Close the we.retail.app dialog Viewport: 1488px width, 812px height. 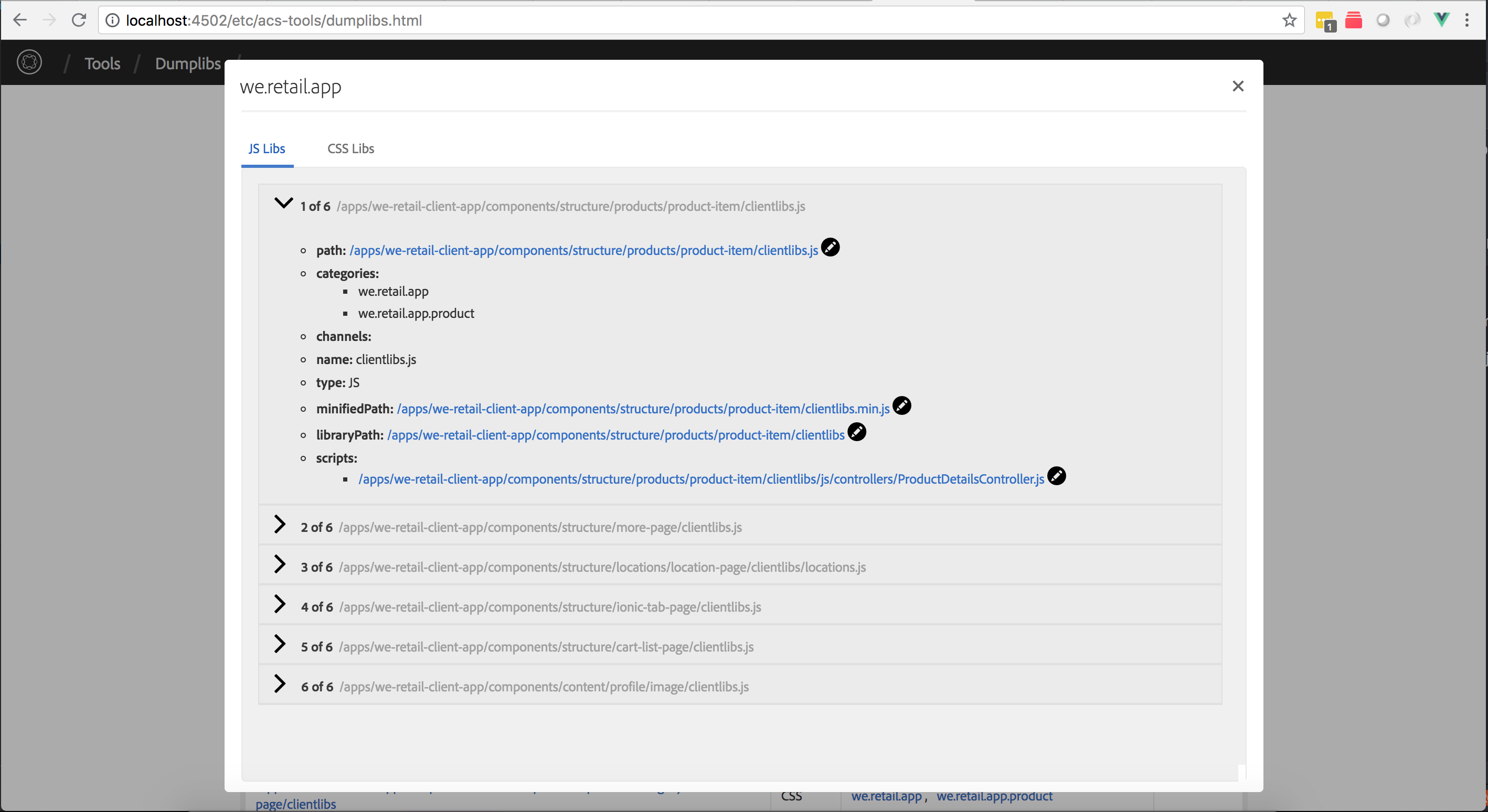(x=1238, y=86)
